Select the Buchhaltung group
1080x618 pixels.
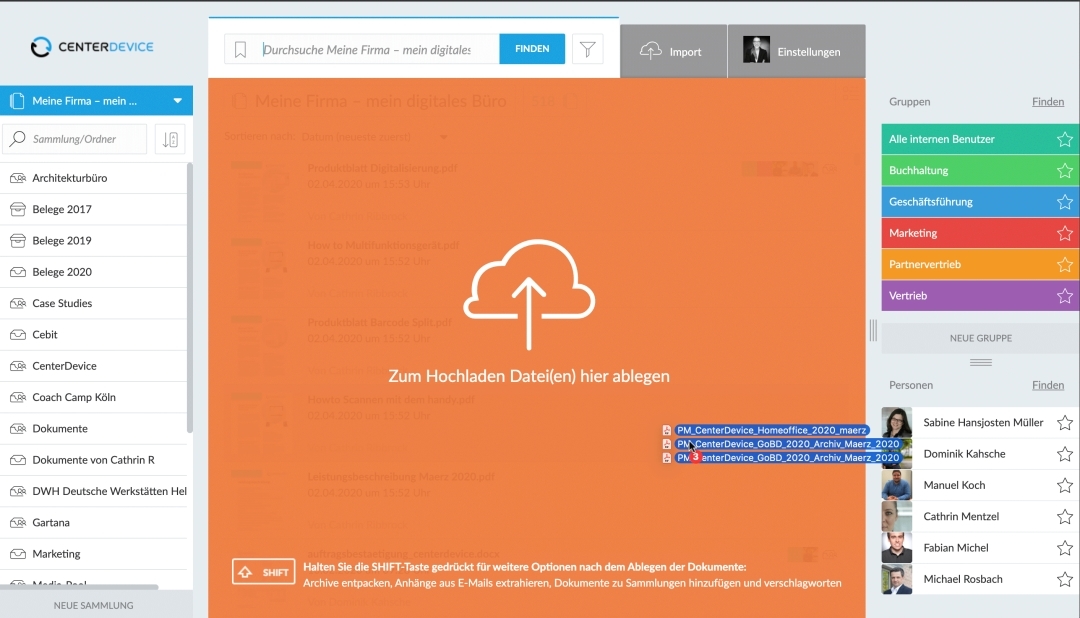[x=980, y=170]
